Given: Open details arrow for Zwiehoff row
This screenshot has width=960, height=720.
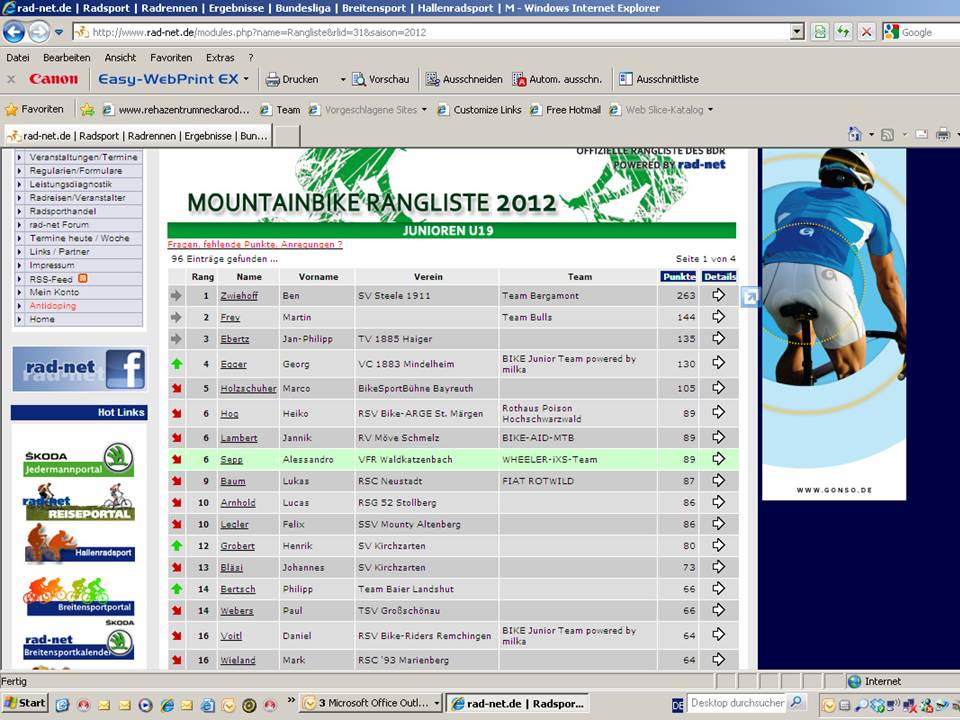Looking at the screenshot, I should [718, 296].
